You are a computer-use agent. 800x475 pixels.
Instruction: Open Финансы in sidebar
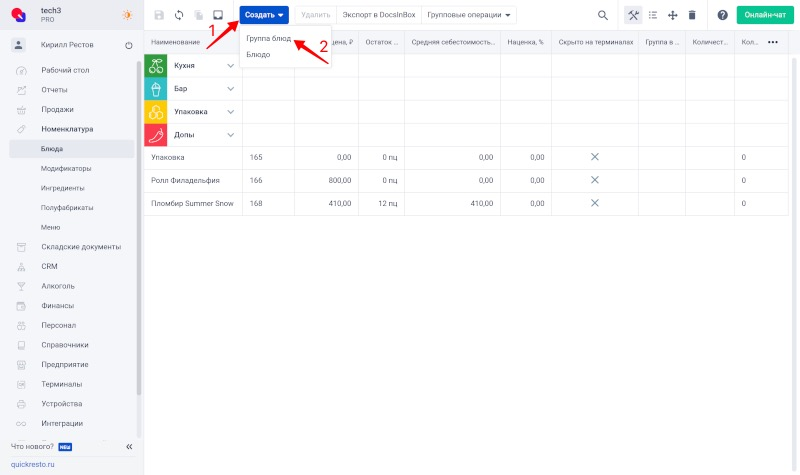pos(58,306)
